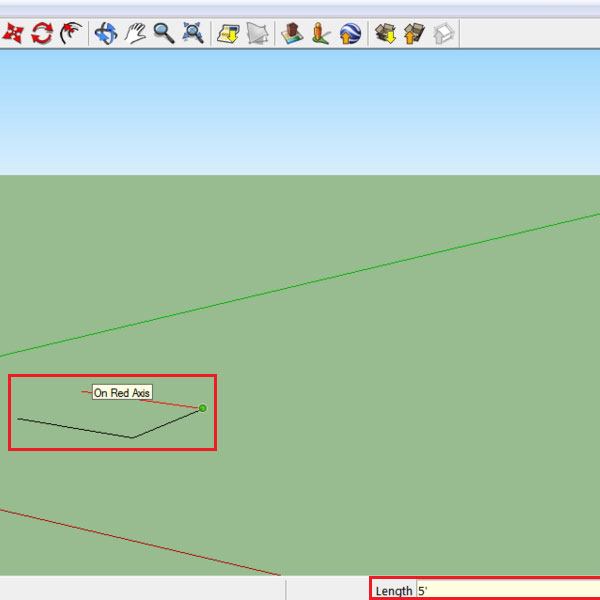Activate the Pan hand tool
600x600 pixels.
click(x=135, y=33)
